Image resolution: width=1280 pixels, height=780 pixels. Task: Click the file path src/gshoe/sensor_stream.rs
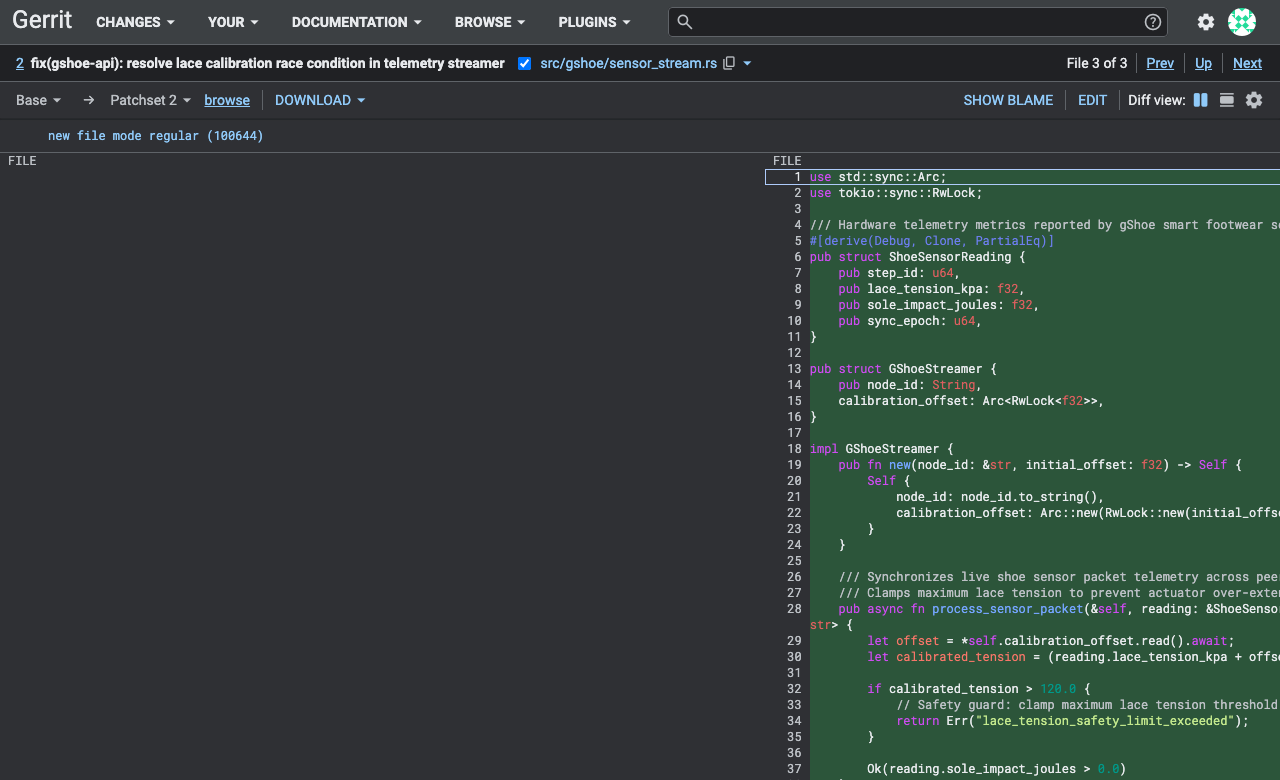coord(628,63)
